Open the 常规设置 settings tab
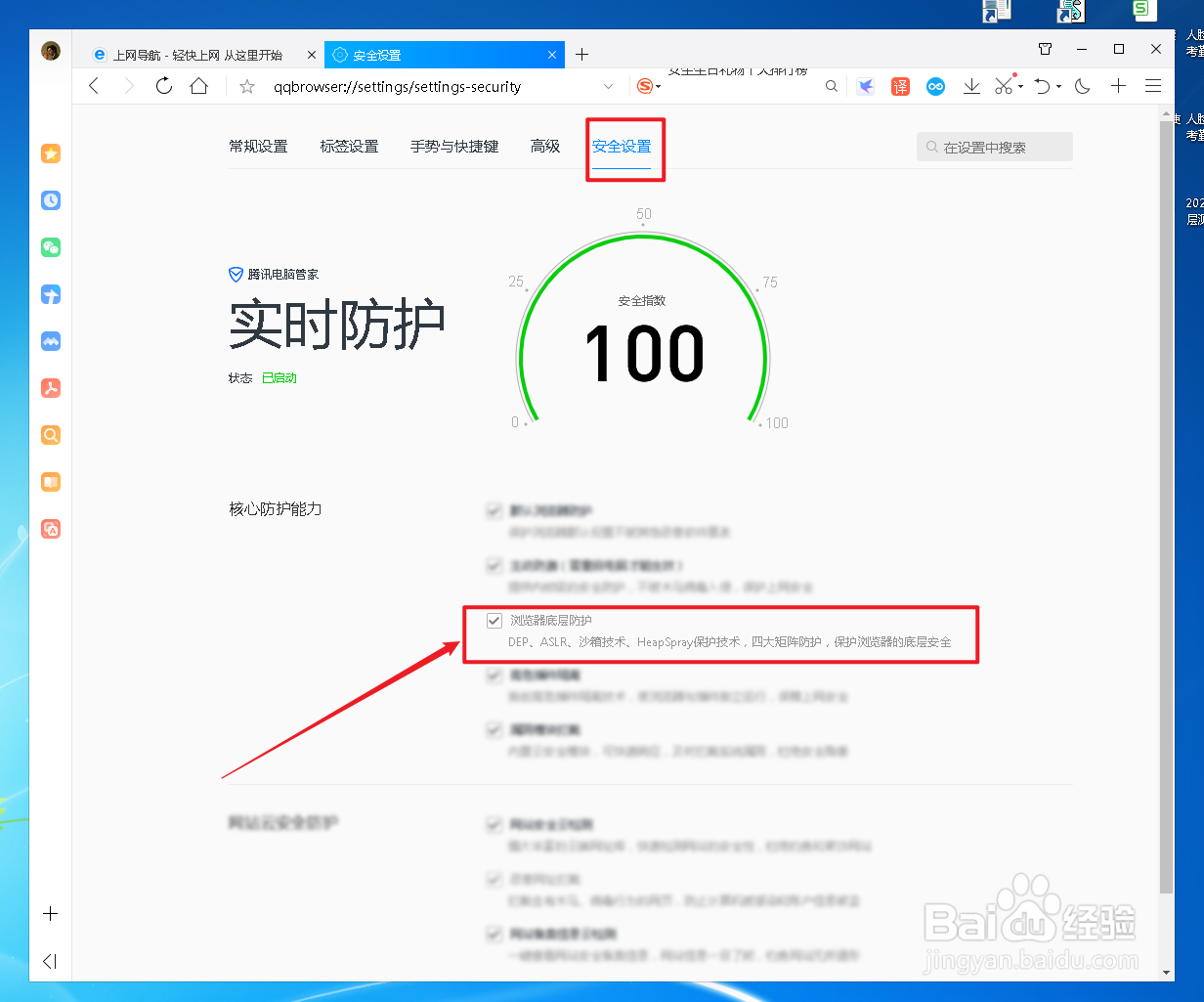 [x=258, y=147]
